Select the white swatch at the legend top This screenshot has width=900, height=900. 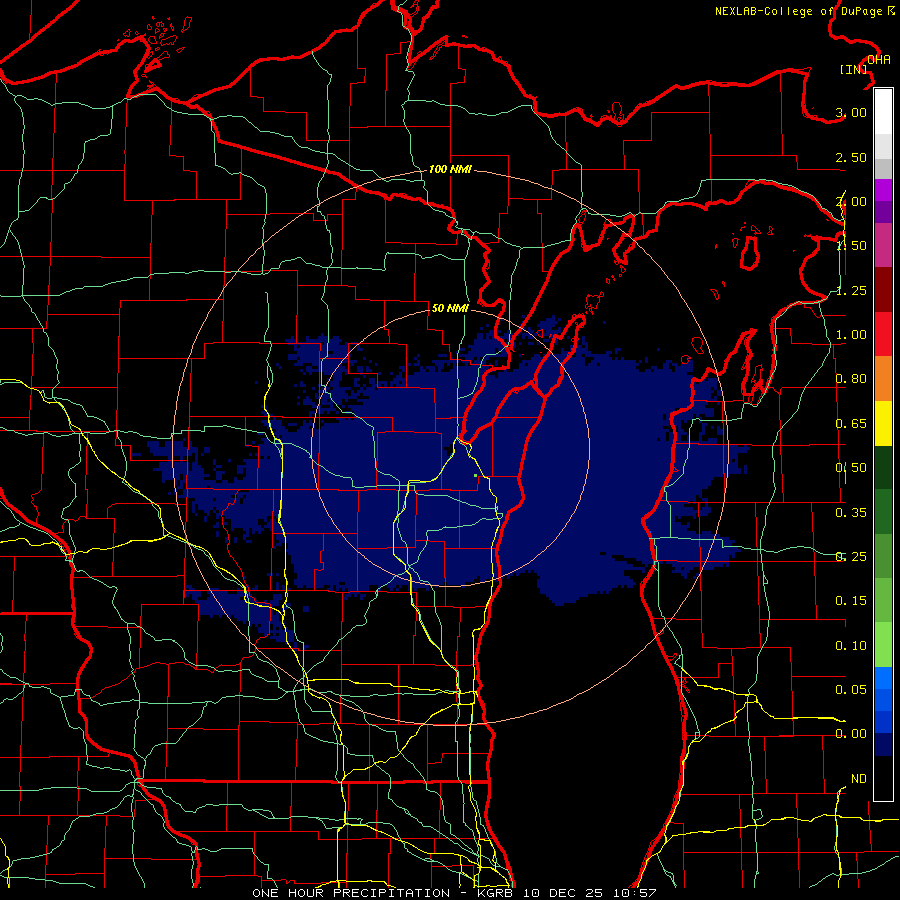point(883,112)
